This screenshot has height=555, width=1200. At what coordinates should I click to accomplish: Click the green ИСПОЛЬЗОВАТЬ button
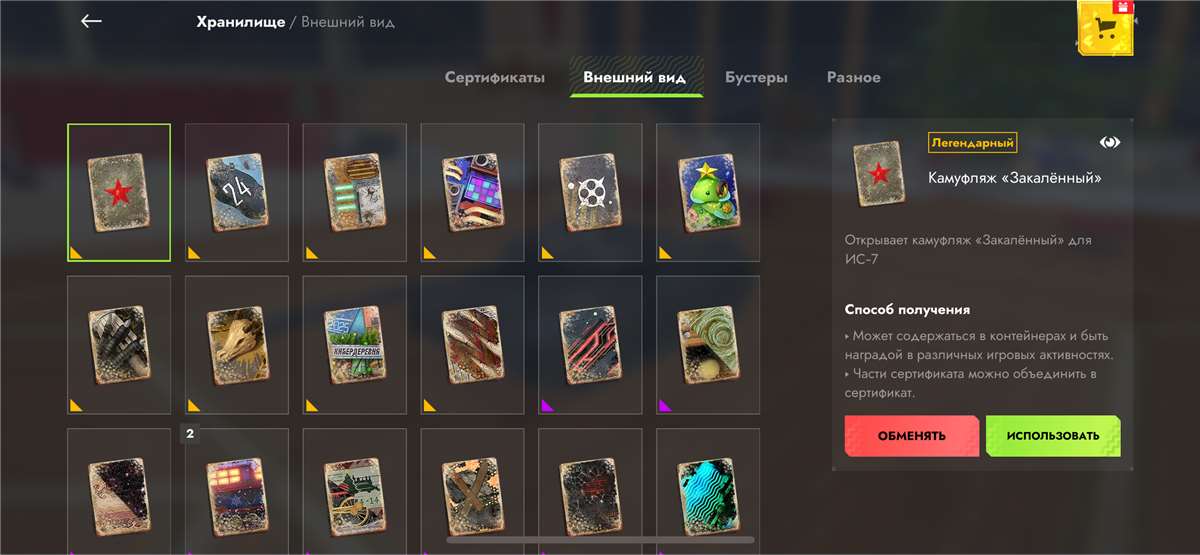[x=1053, y=436]
